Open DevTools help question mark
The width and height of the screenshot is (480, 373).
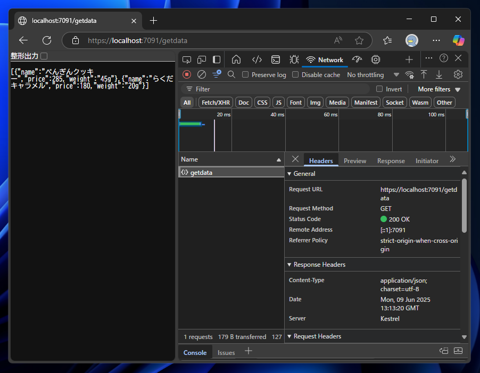(444, 58)
